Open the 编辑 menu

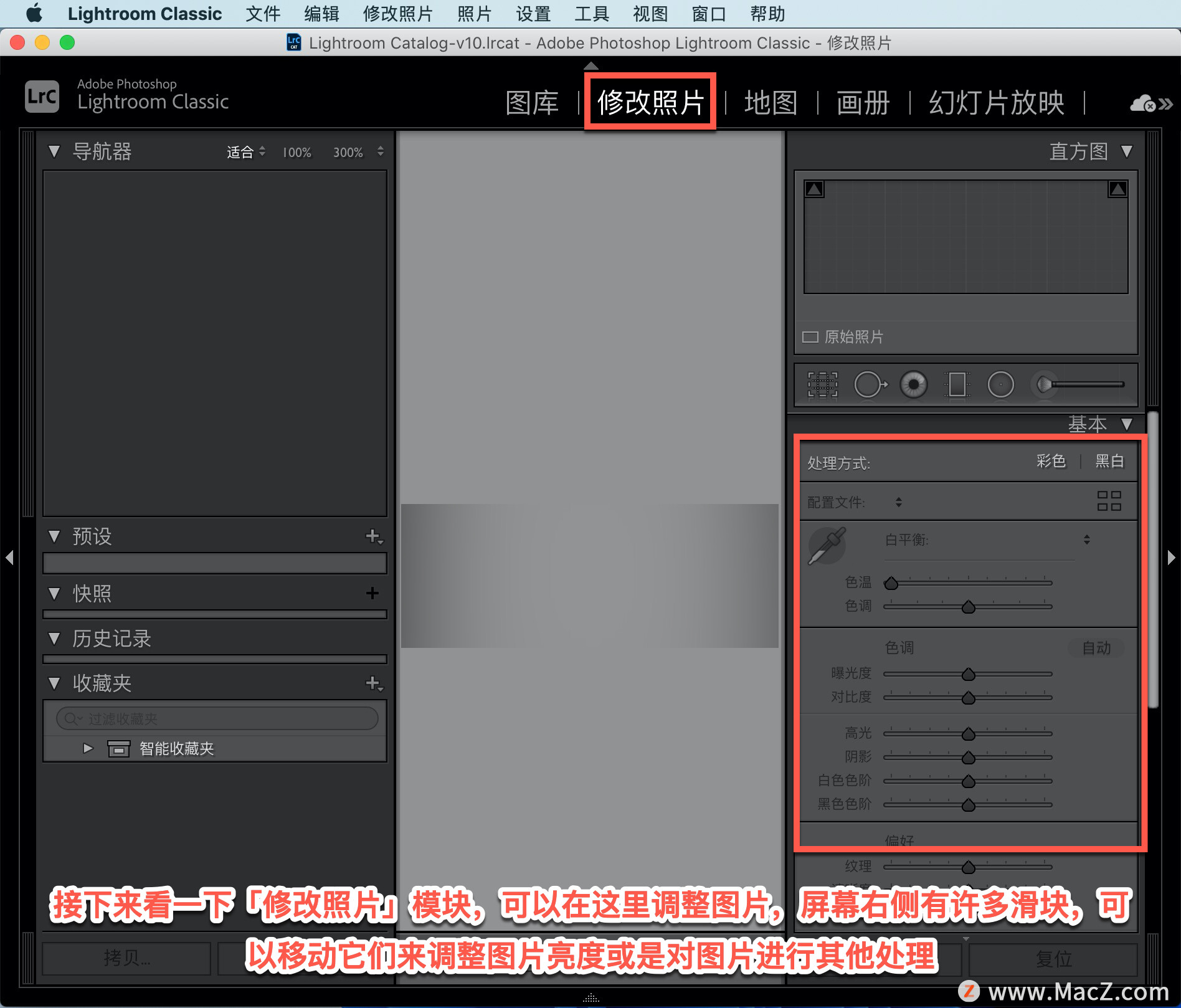[x=321, y=13]
